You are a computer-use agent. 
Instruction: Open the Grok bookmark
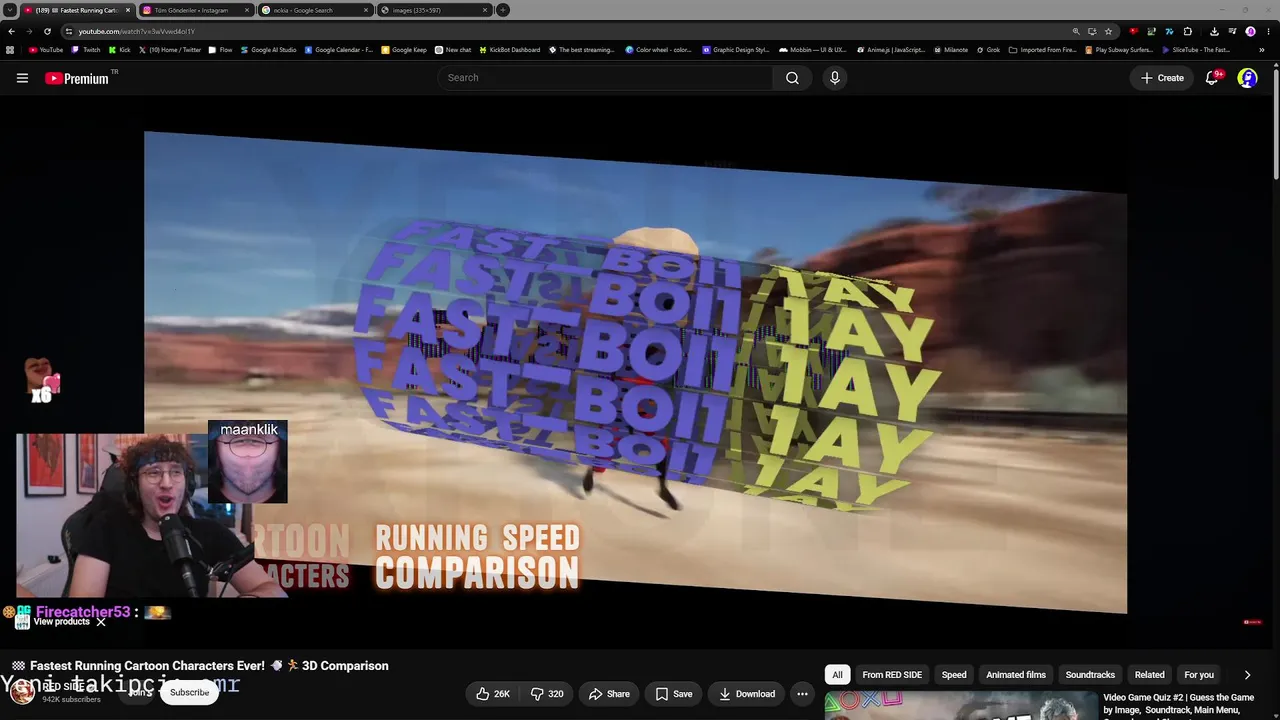(988, 50)
